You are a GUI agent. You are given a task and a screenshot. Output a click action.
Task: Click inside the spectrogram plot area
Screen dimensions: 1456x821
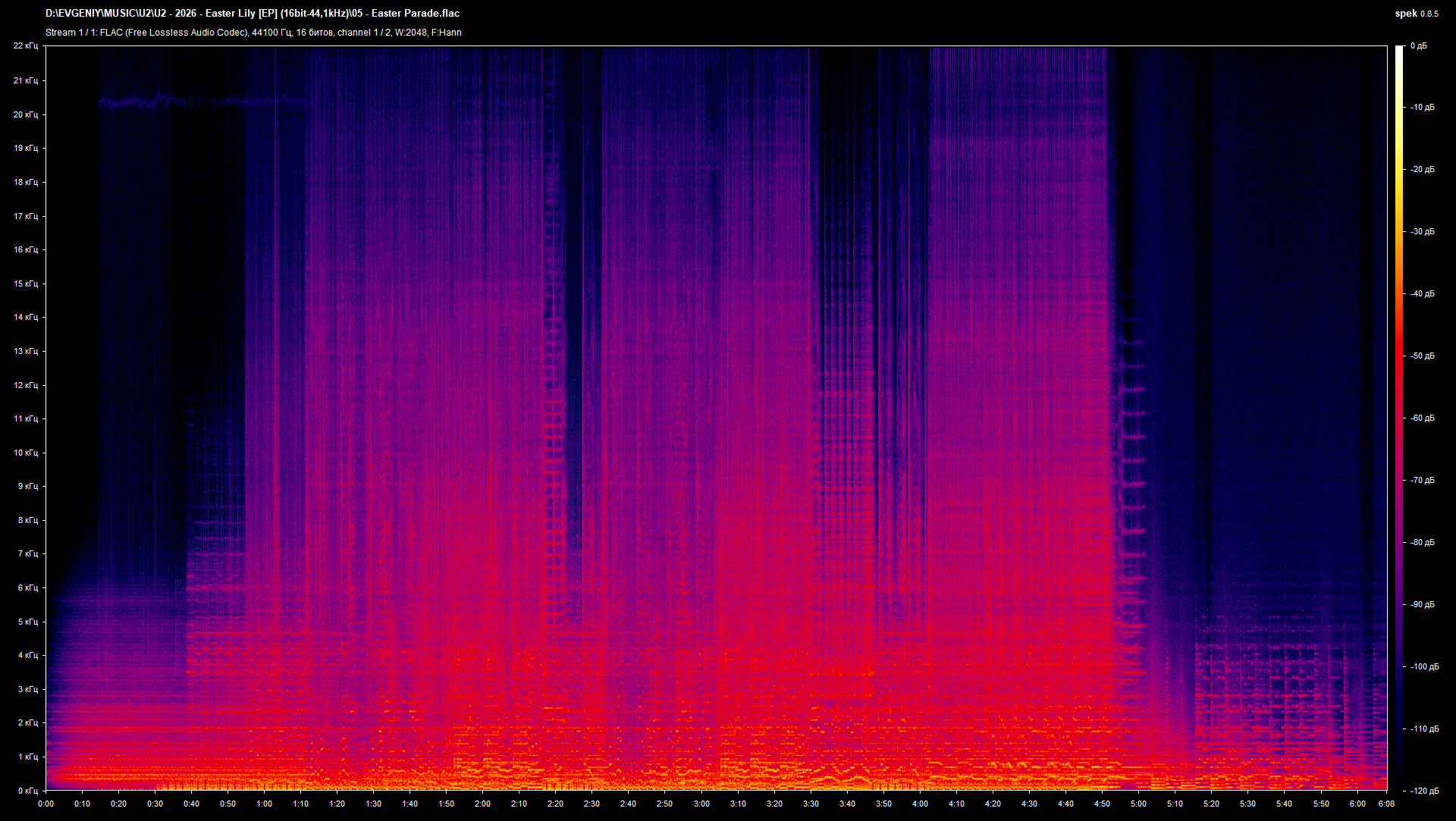click(716, 418)
